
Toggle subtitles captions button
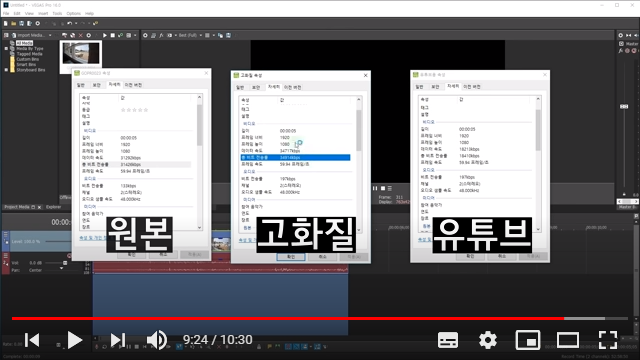pyautogui.click(x=448, y=340)
